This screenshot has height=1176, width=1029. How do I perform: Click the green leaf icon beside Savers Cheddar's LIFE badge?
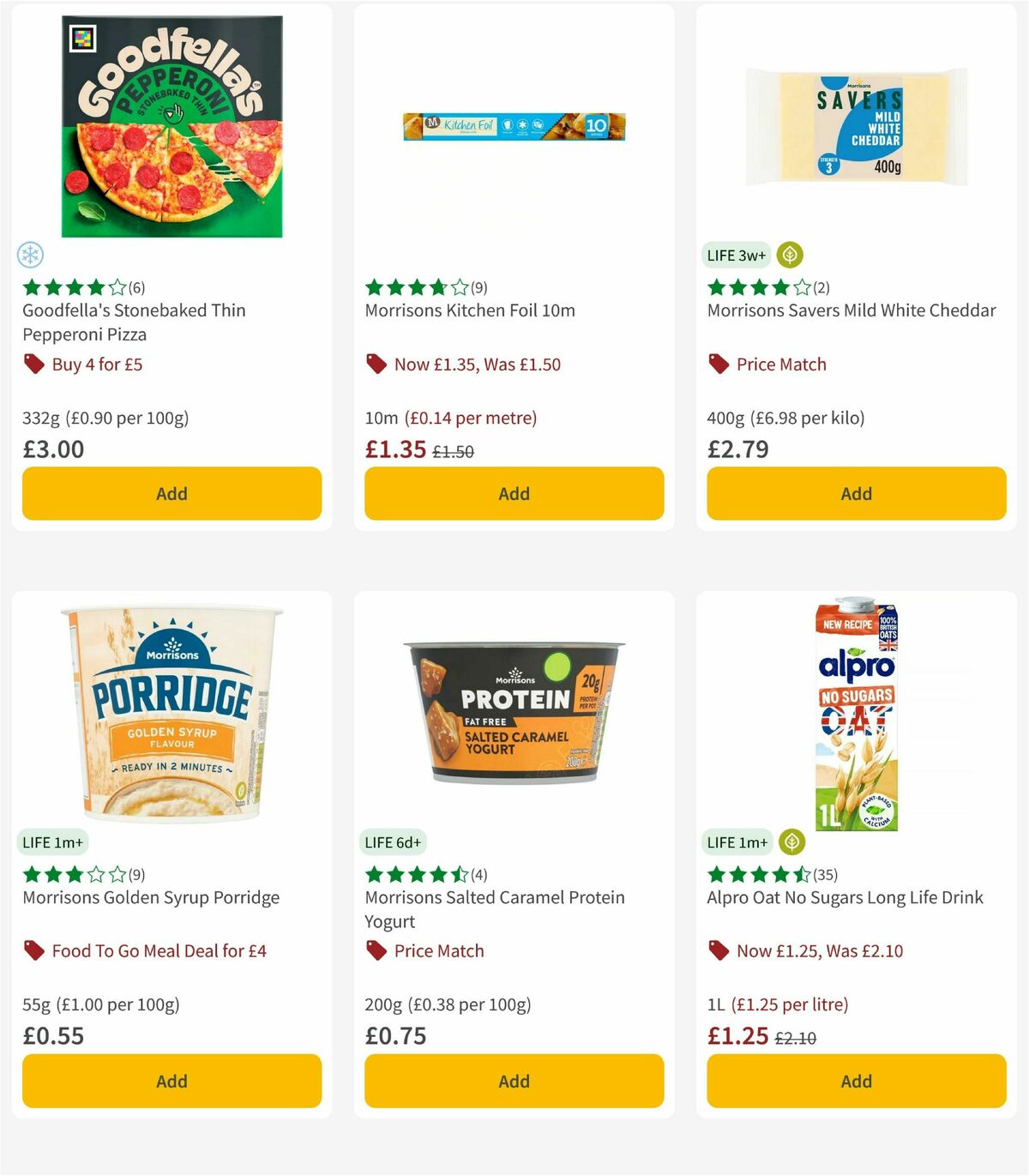pos(790,255)
